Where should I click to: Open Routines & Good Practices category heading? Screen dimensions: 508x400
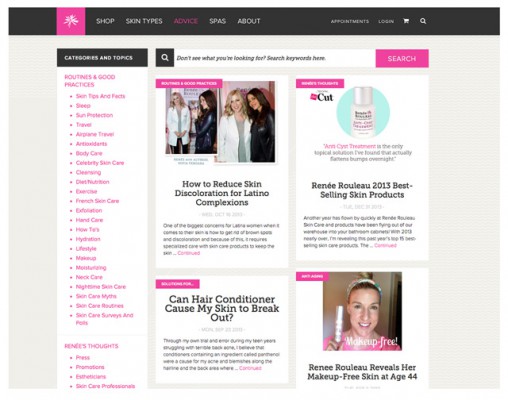pos(90,81)
